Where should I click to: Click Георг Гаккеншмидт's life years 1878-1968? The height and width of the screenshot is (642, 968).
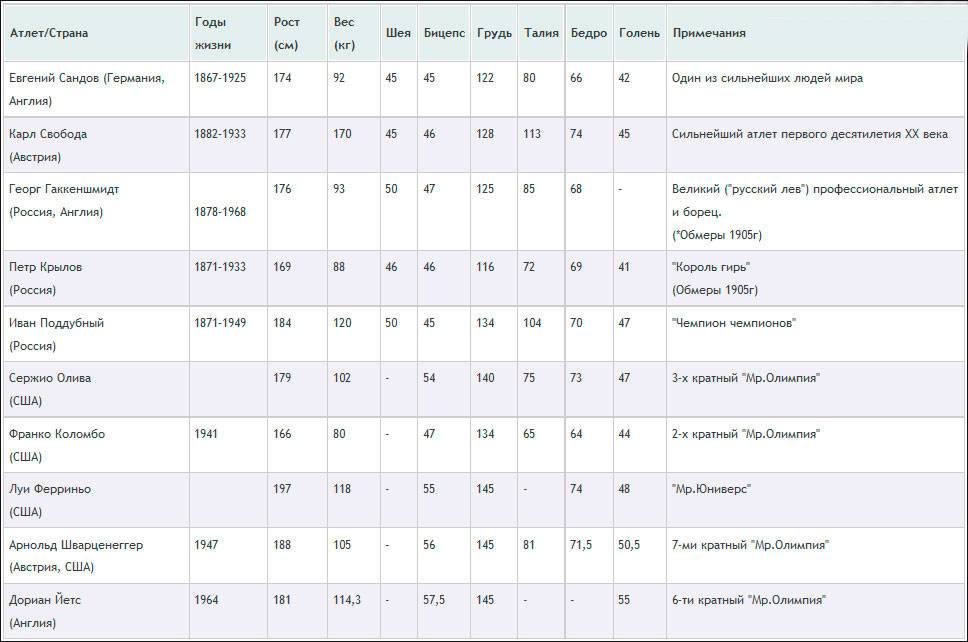tap(220, 212)
